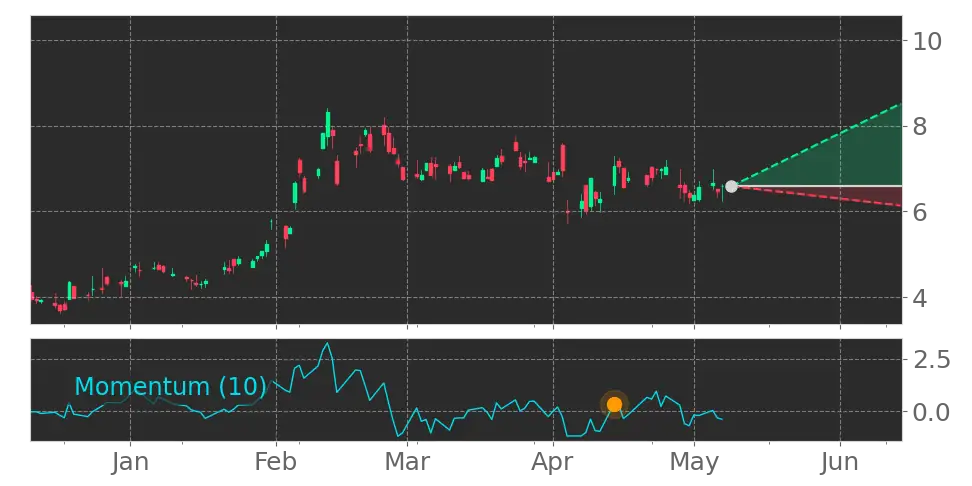The width and height of the screenshot is (972, 486).
Task: Click the tallest green candle in mid-February
Action: (328, 124)
